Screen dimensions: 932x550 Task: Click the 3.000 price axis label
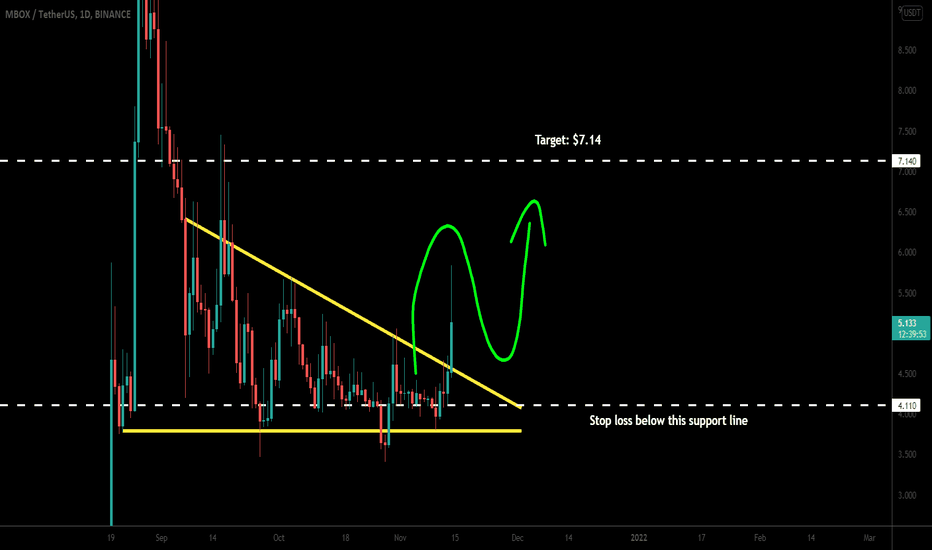pyautogui.click(x=907, y=495)
